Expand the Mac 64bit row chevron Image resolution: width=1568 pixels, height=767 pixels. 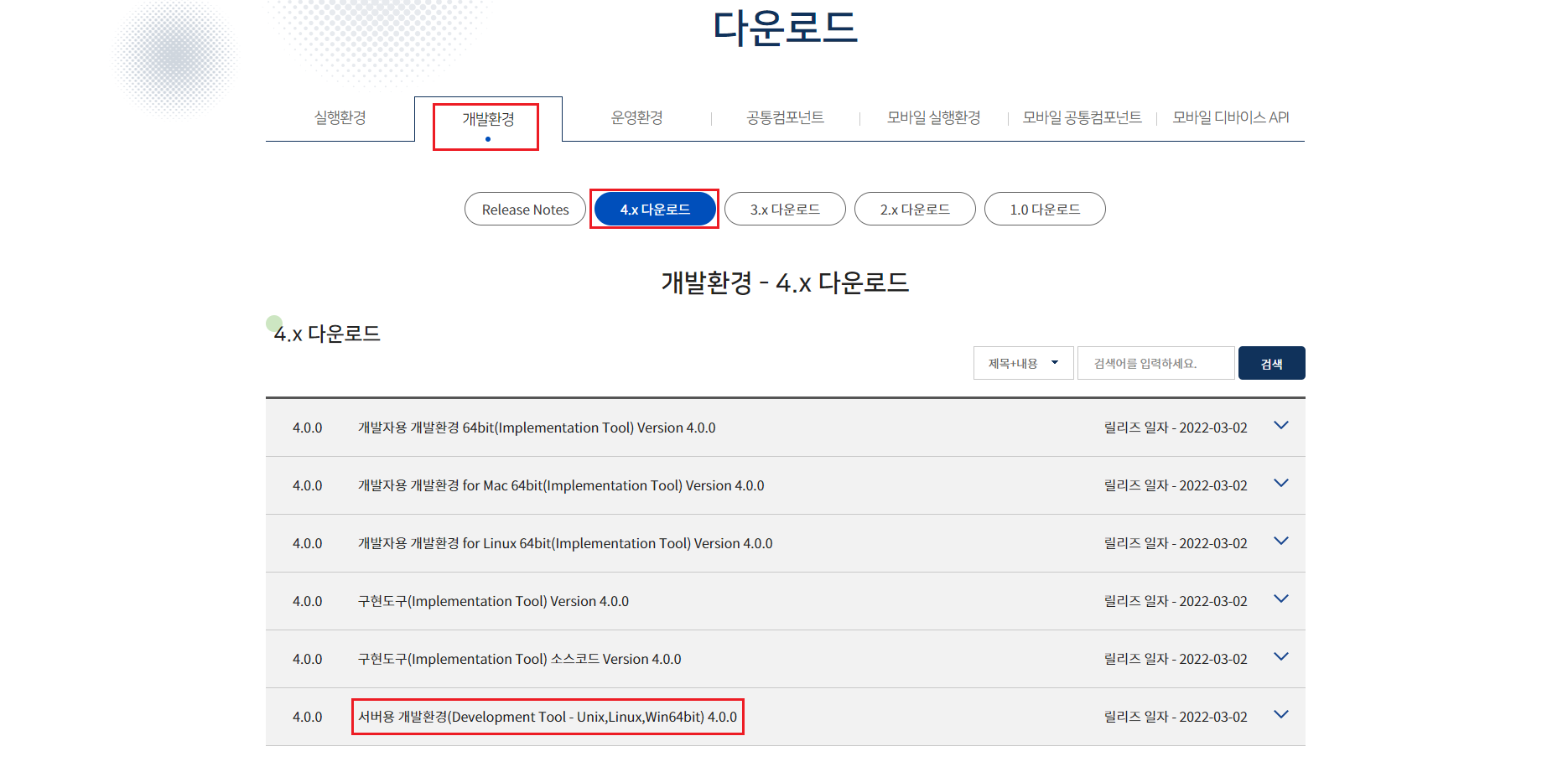(x=1280, y=484)
